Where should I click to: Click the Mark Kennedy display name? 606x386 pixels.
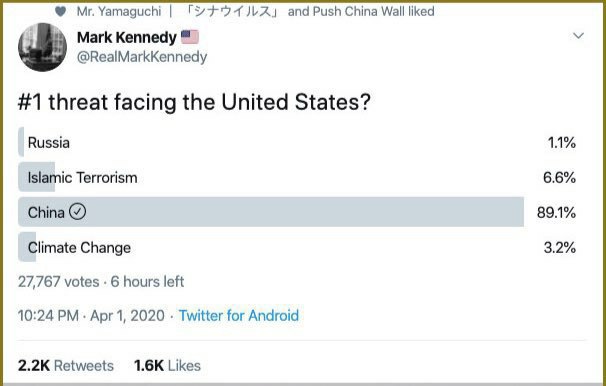point(127,37)
